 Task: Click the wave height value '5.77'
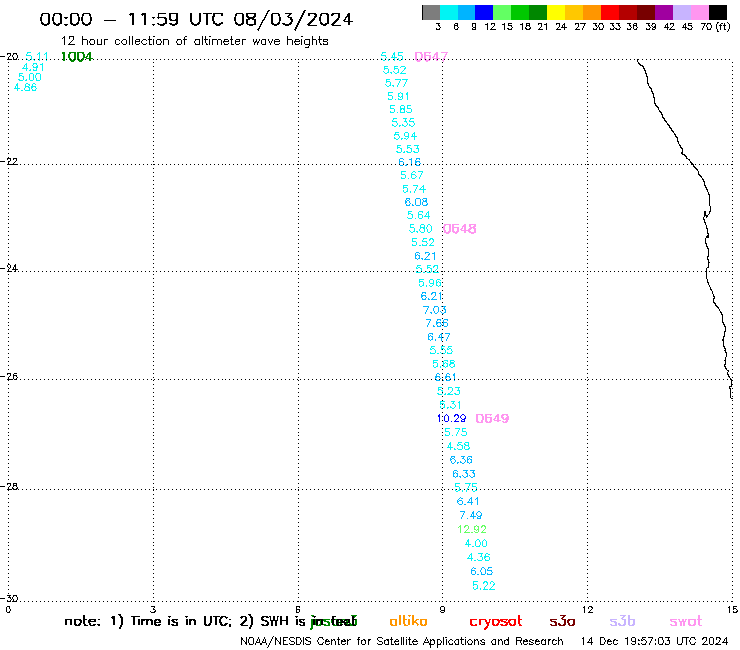click(x=396, y=83)
